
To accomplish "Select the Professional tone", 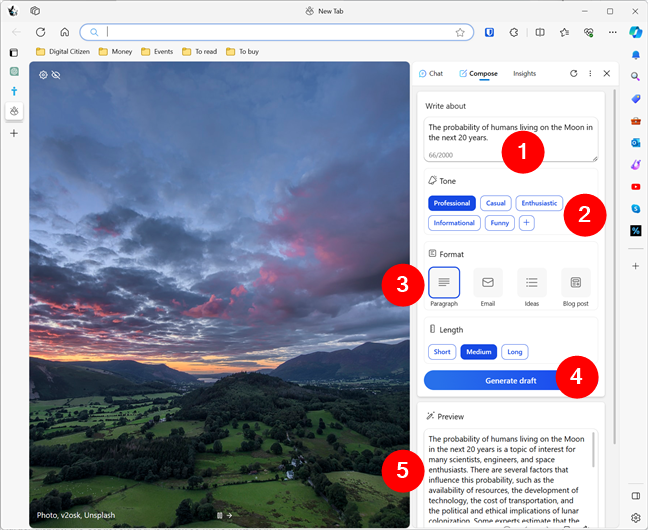I will [x=452, y=203].
